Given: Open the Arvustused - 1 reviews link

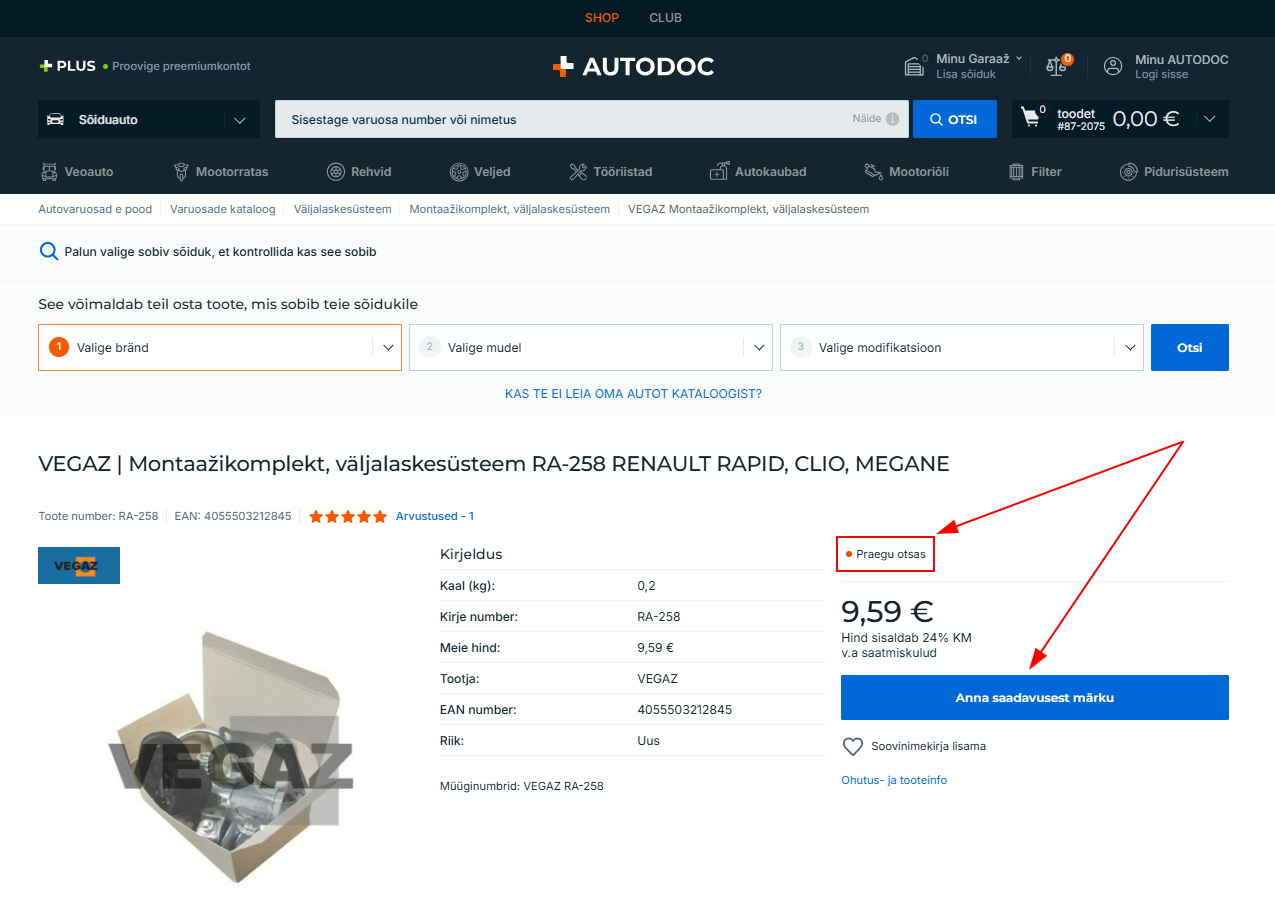Looking at the screenshot, I should coord(435,516).
